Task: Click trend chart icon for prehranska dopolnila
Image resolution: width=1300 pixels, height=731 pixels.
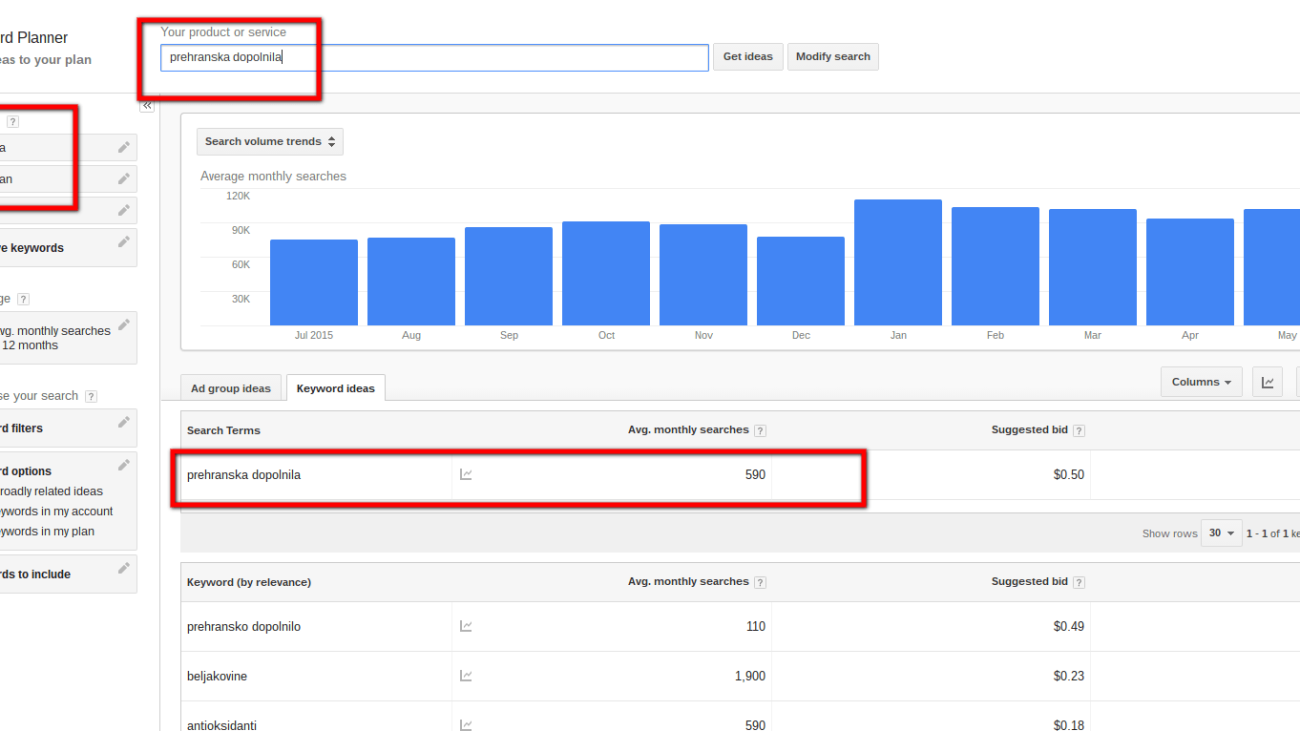Action: coord(466,475)
